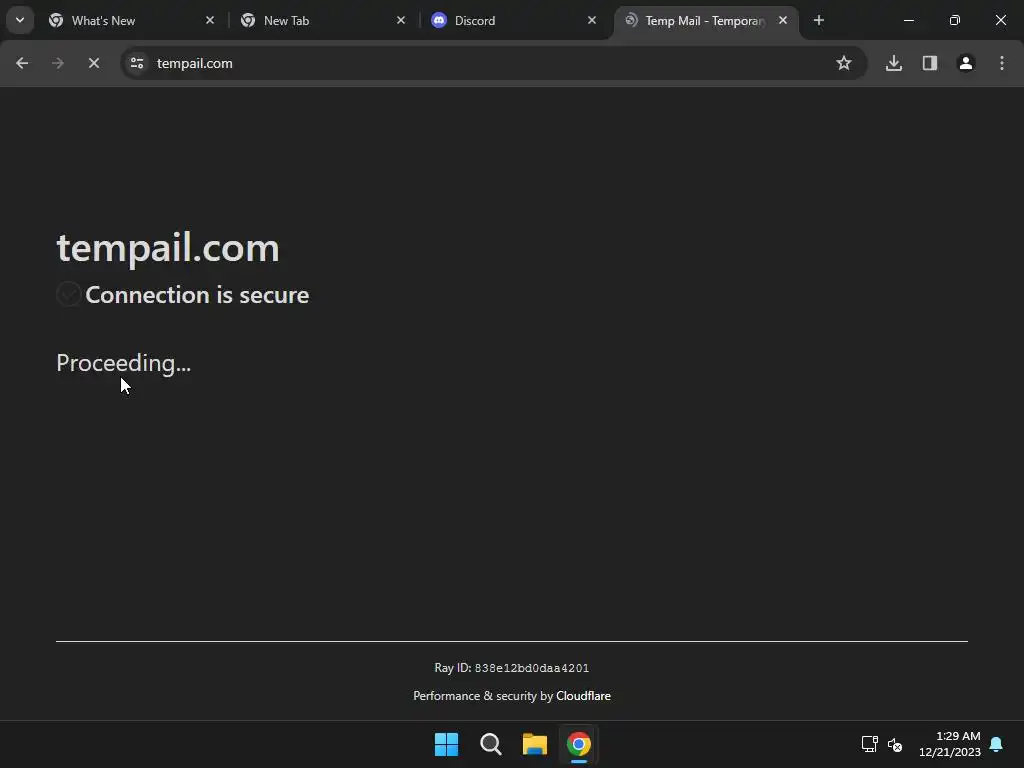
Task: Switch to the What's New tab
Action: (x=131, y=20)
